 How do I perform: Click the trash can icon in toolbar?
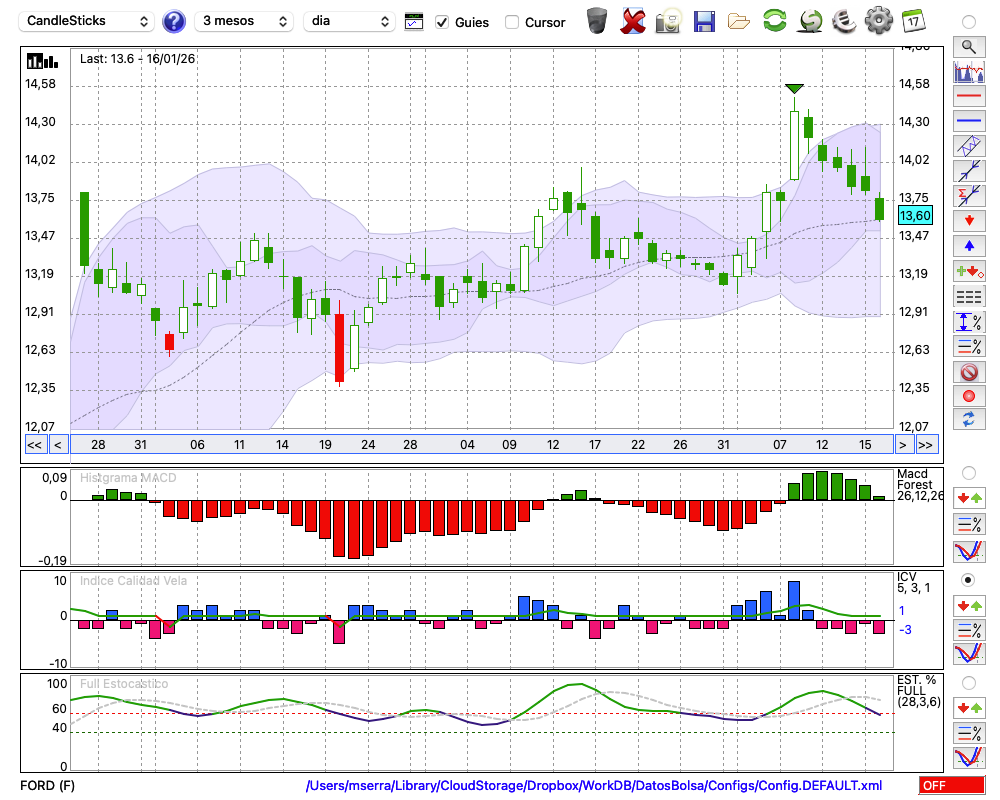(597, 20)
